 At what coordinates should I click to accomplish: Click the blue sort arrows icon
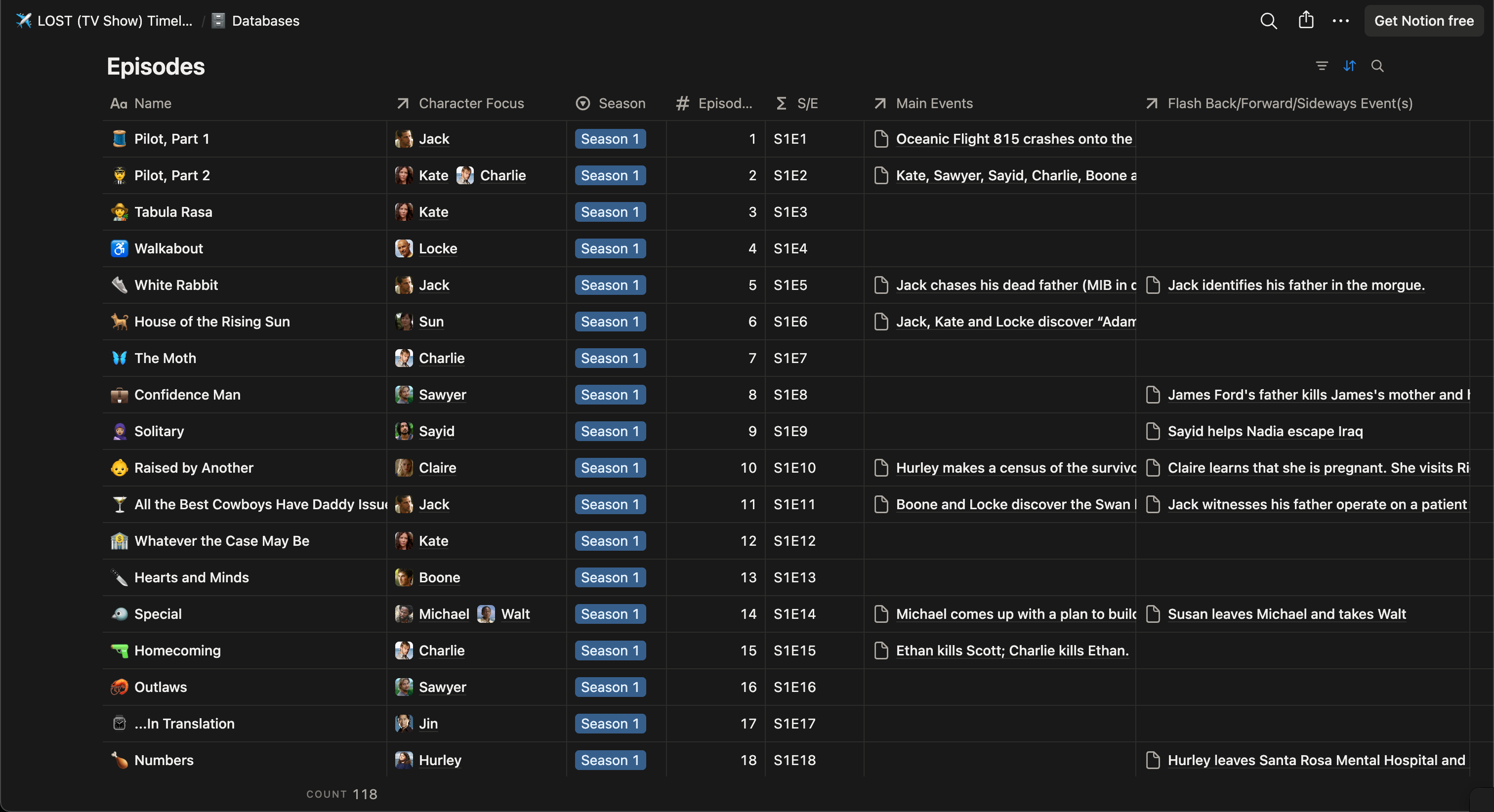(1350, 66)
